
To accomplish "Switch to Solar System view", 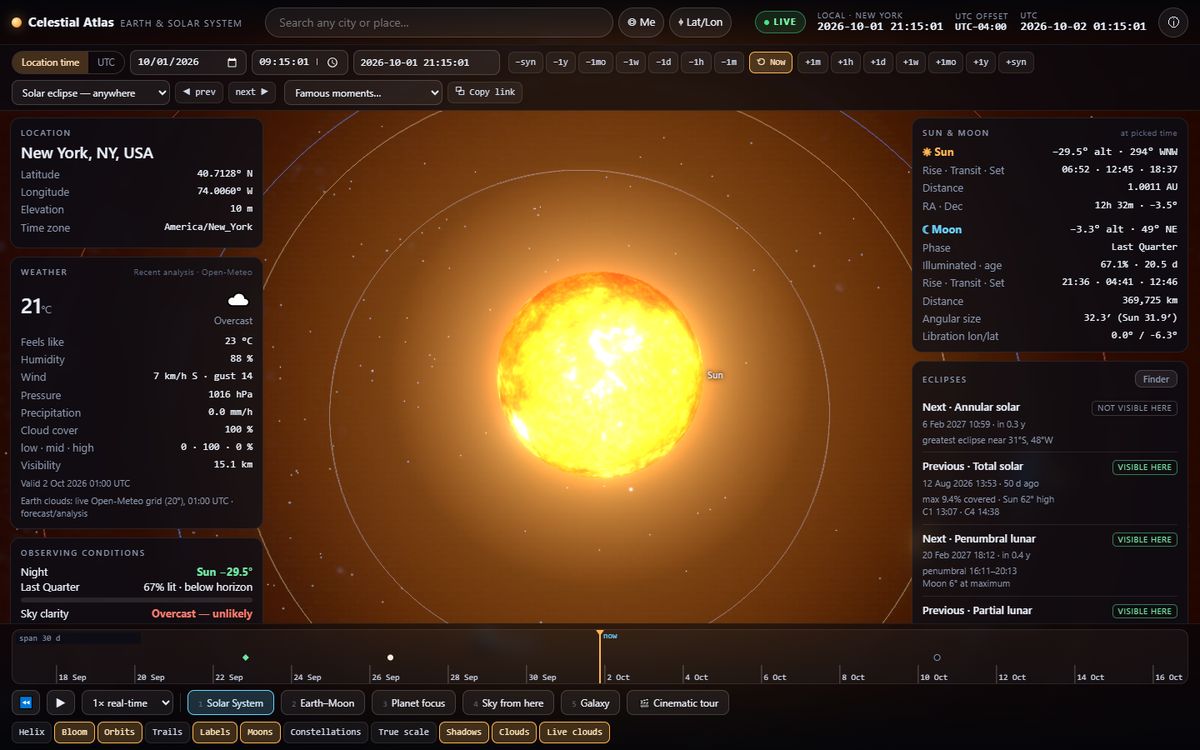I will pyautogui.click(x=231, y=703).
